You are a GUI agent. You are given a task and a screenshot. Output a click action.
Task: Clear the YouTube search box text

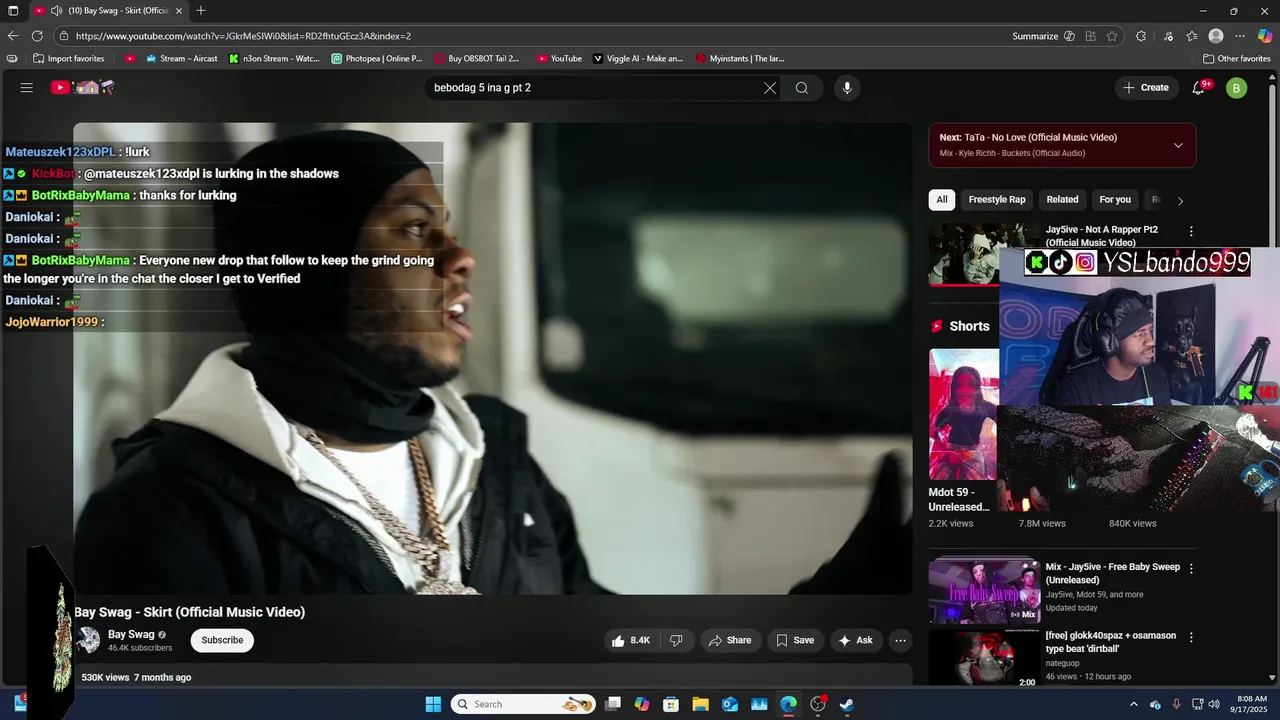point(769,88)
